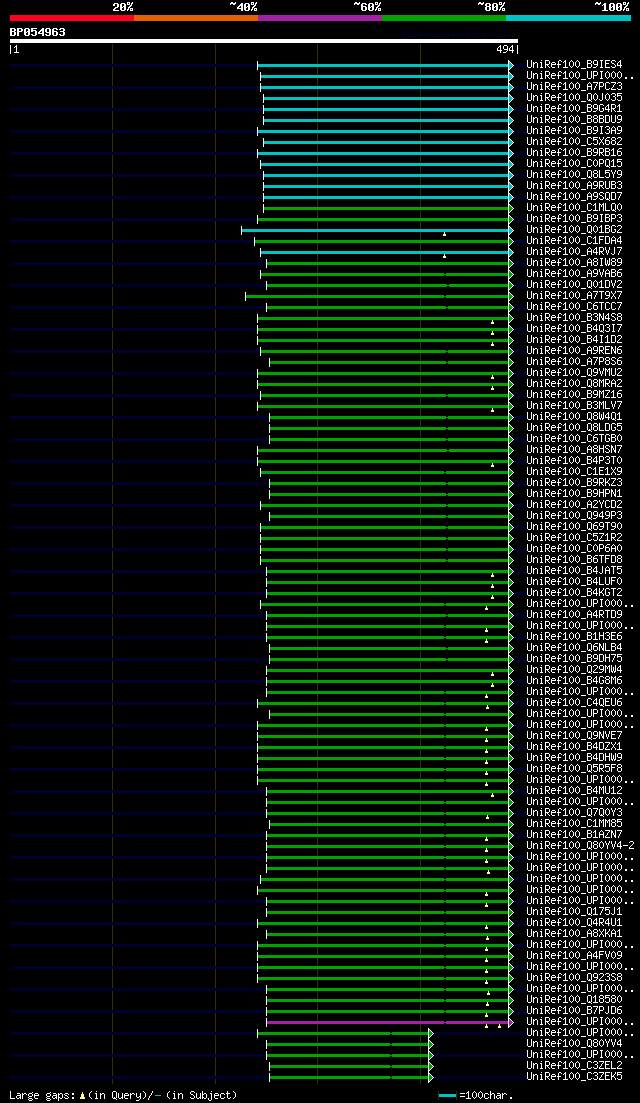The height and width of the screenshot is (1103, 640).
Task: Select the UniRef100_B4JAT5 label
Action: (x=574, y=570)
